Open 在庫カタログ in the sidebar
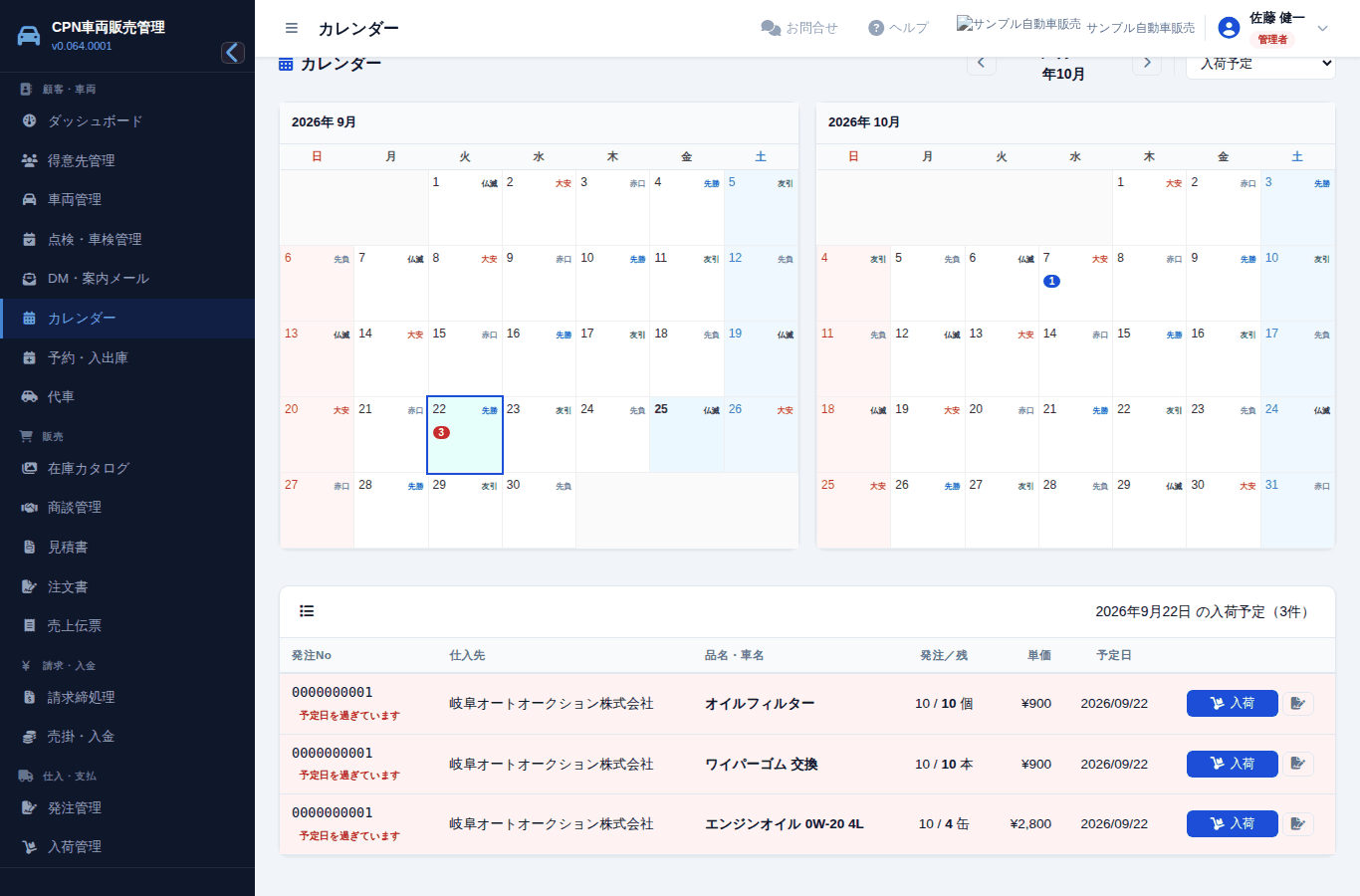Viewport: 1360px width, 896px height. point(127,469)
